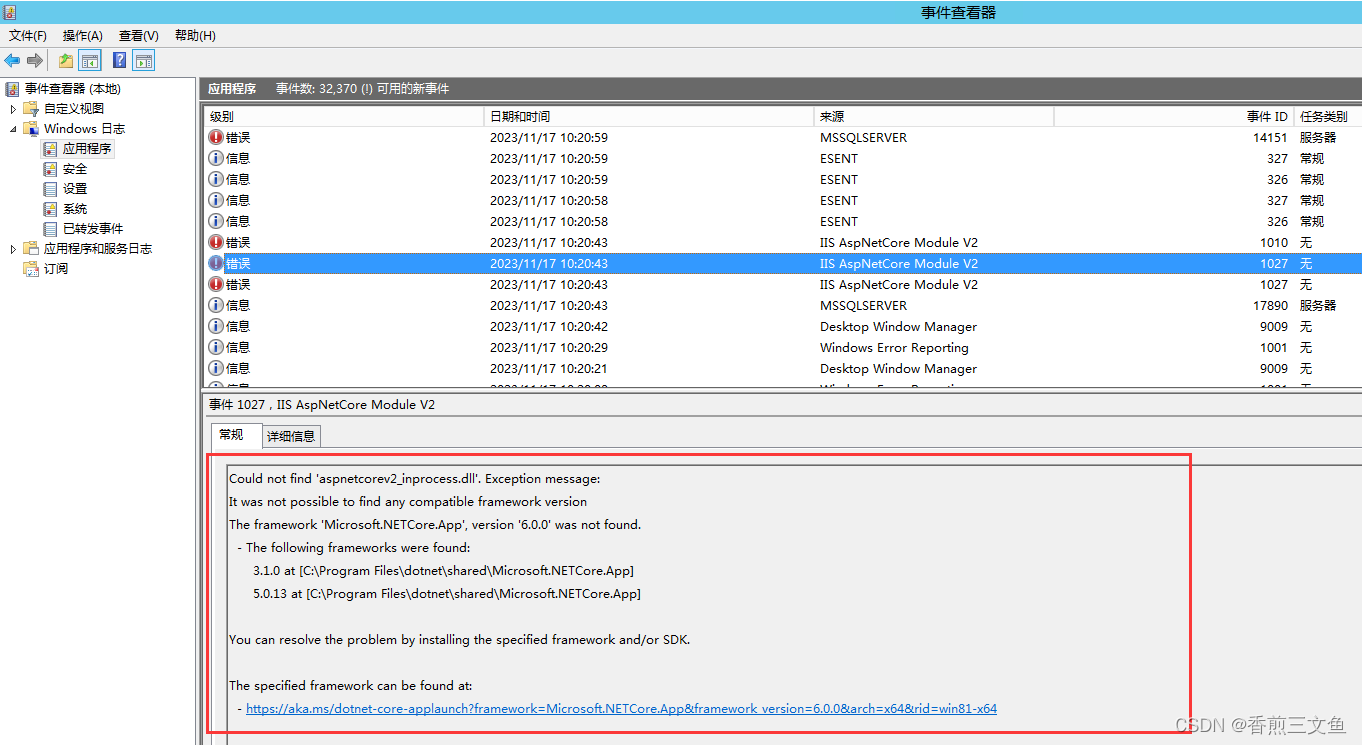Click the info icon for 10:20:21 Desktop Window Manager
The image size is (1362, 745).
[216, 368]
